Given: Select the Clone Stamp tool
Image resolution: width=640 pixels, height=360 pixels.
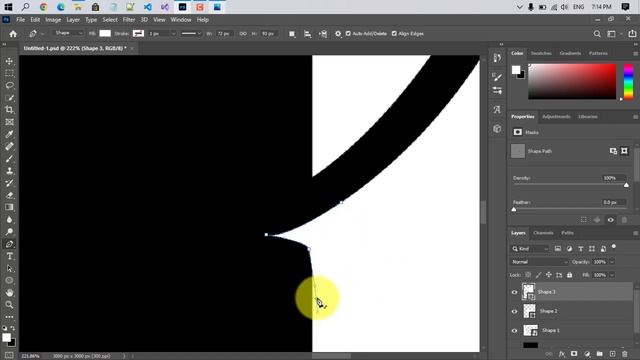Looking at the screenshot, I should pos(9,171).
